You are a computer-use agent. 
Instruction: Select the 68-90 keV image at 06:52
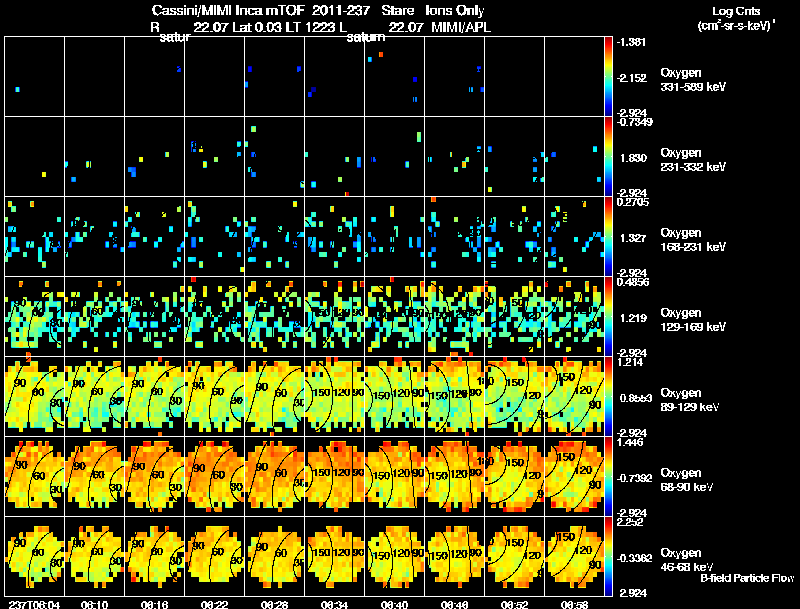coord(514,476)
